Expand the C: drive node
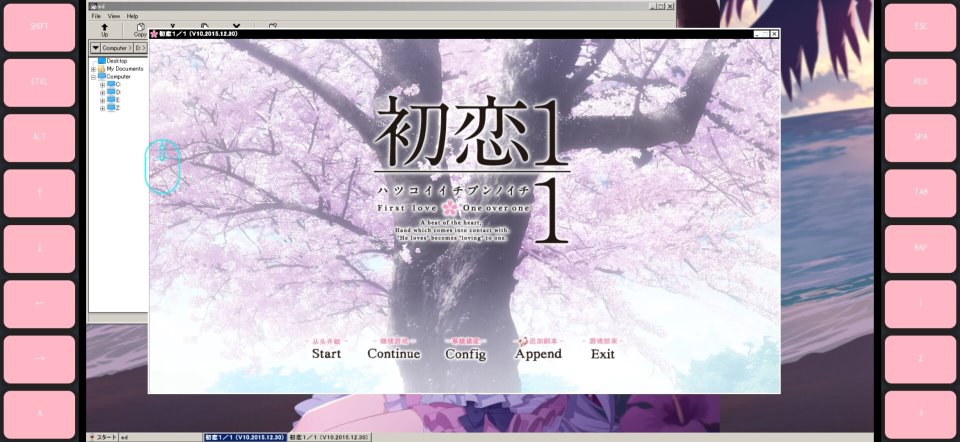Image resolution: width=960 pixels, height=442 pixels. [x=102, y=85]
